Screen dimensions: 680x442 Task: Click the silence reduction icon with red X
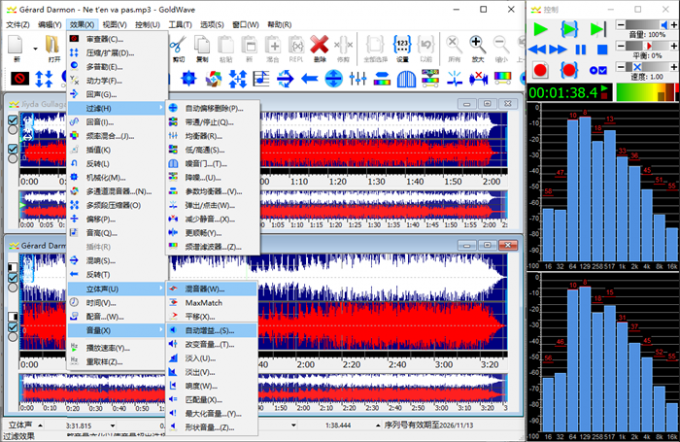pos(478,79)
